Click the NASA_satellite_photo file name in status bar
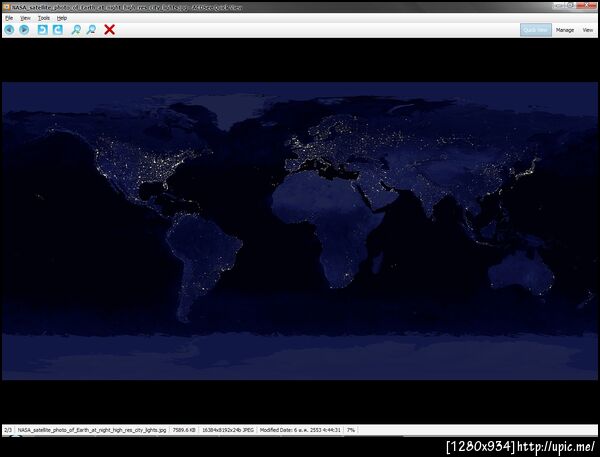Screen dimensions: 600x457 (92, 430)
